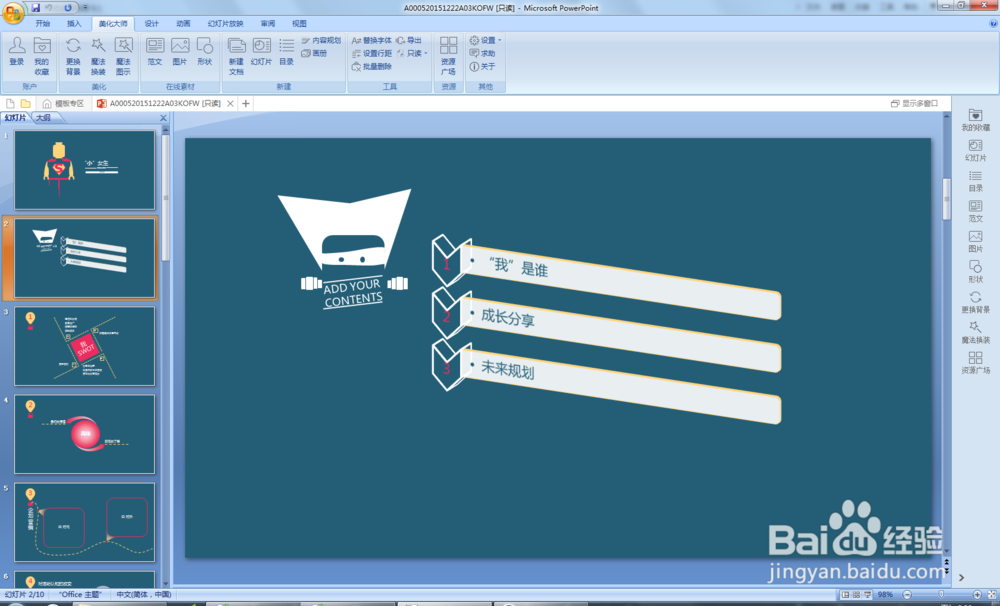This screenshot has width=1000, height=606.
Task: Open the 动画 ribbon tab
Action: pyautogui.click(x=184, y=24)
